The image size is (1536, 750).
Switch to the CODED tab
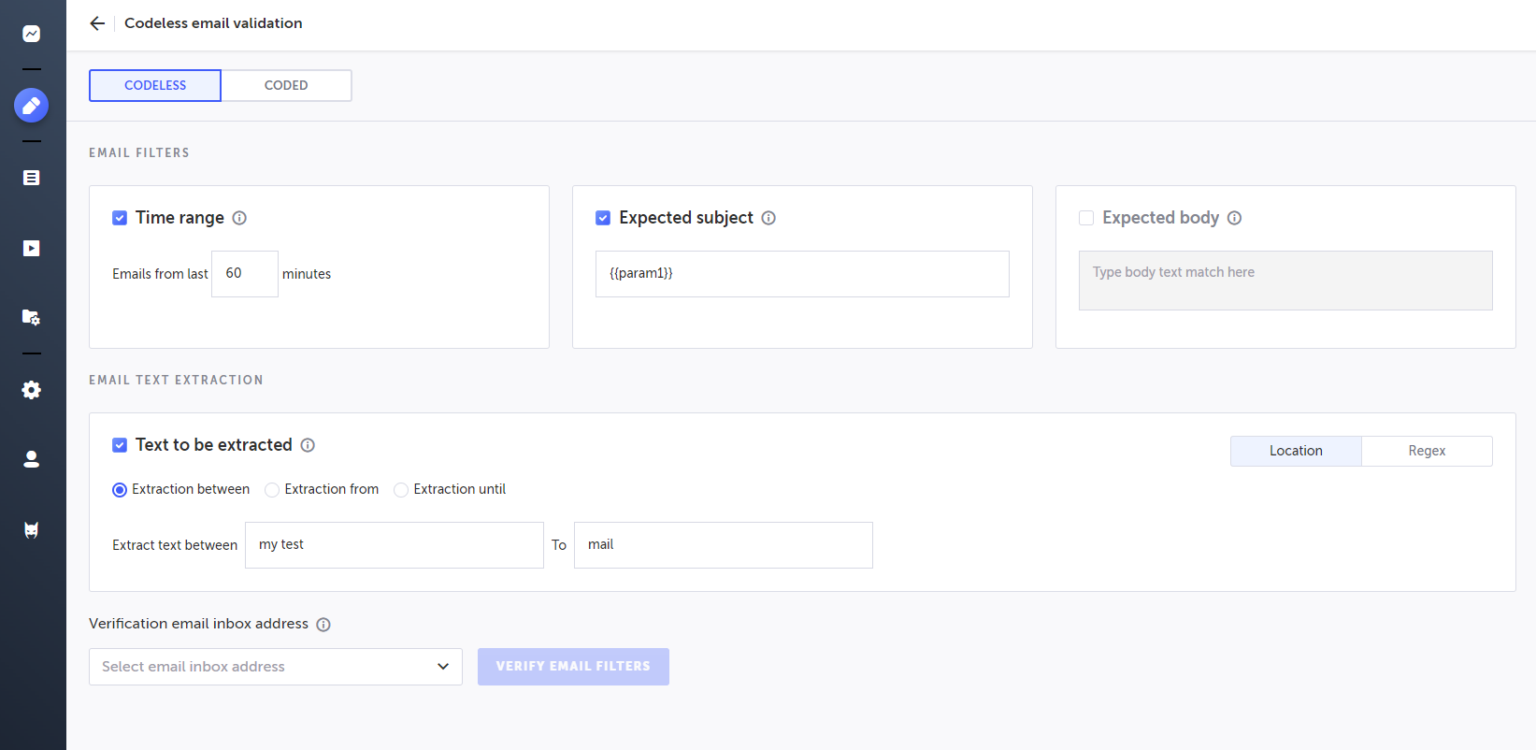pos(286,85)
